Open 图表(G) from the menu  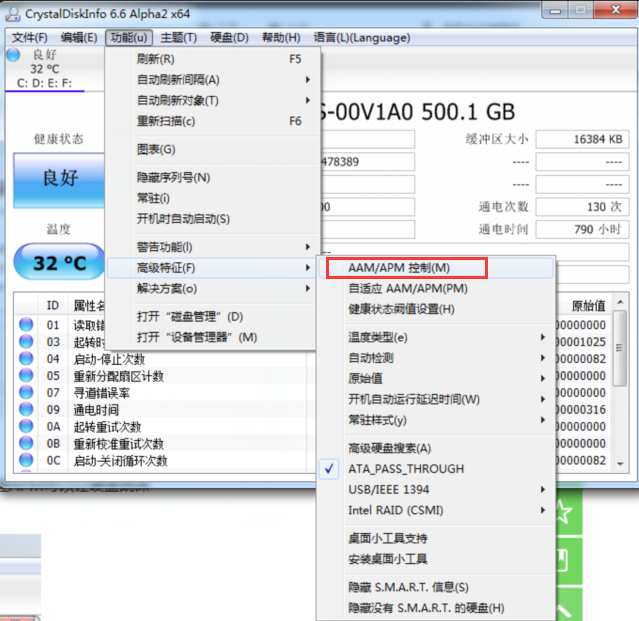212,150
